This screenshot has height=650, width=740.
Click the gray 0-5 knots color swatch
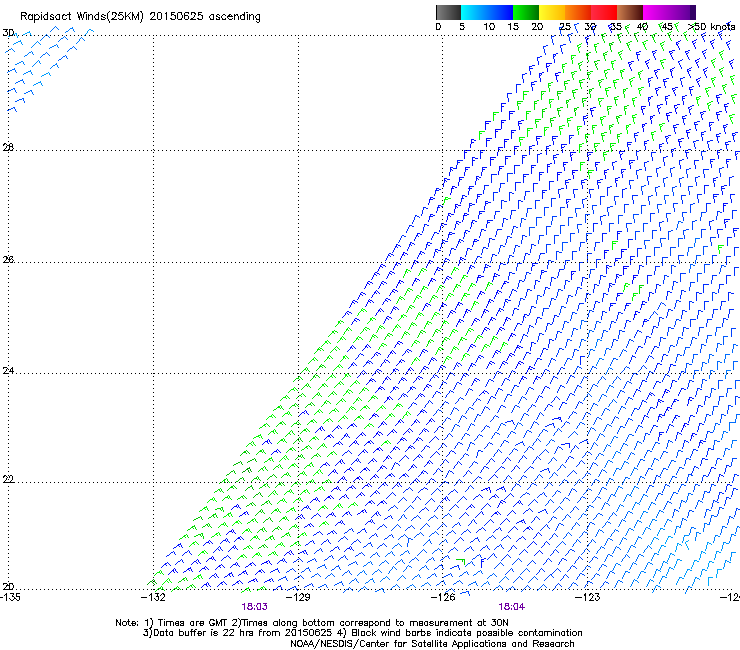click(x=448, y=12)
